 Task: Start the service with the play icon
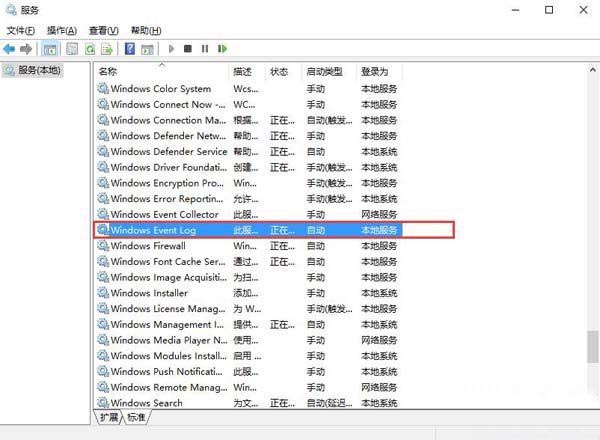click(x=172, y=48)
